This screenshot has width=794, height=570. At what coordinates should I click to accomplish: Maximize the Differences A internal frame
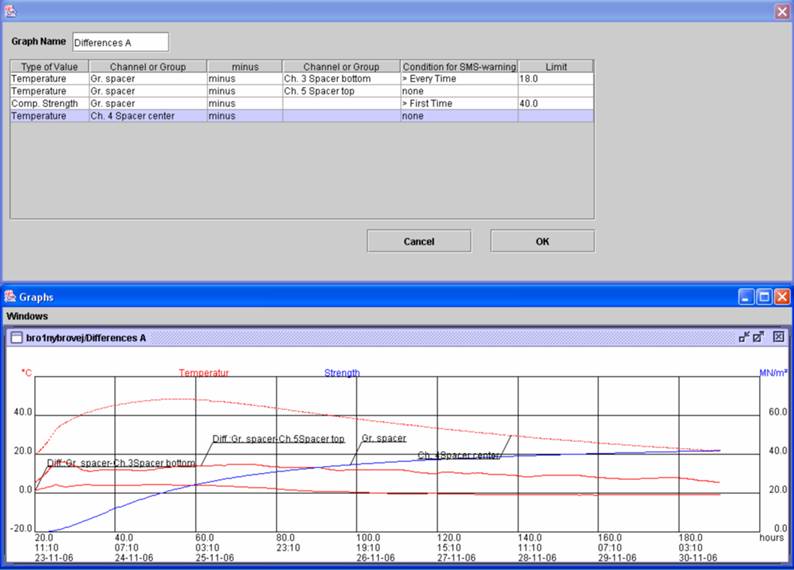tap(758, 337)
